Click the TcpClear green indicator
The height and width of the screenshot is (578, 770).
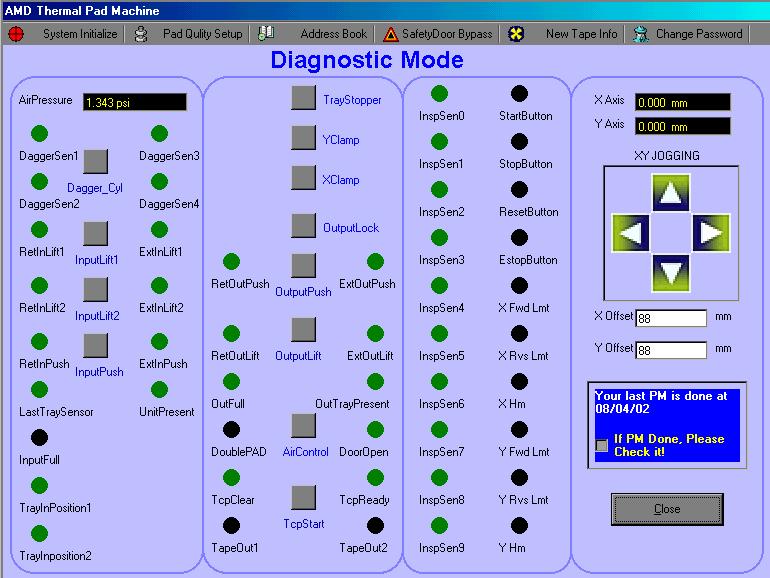231,477
